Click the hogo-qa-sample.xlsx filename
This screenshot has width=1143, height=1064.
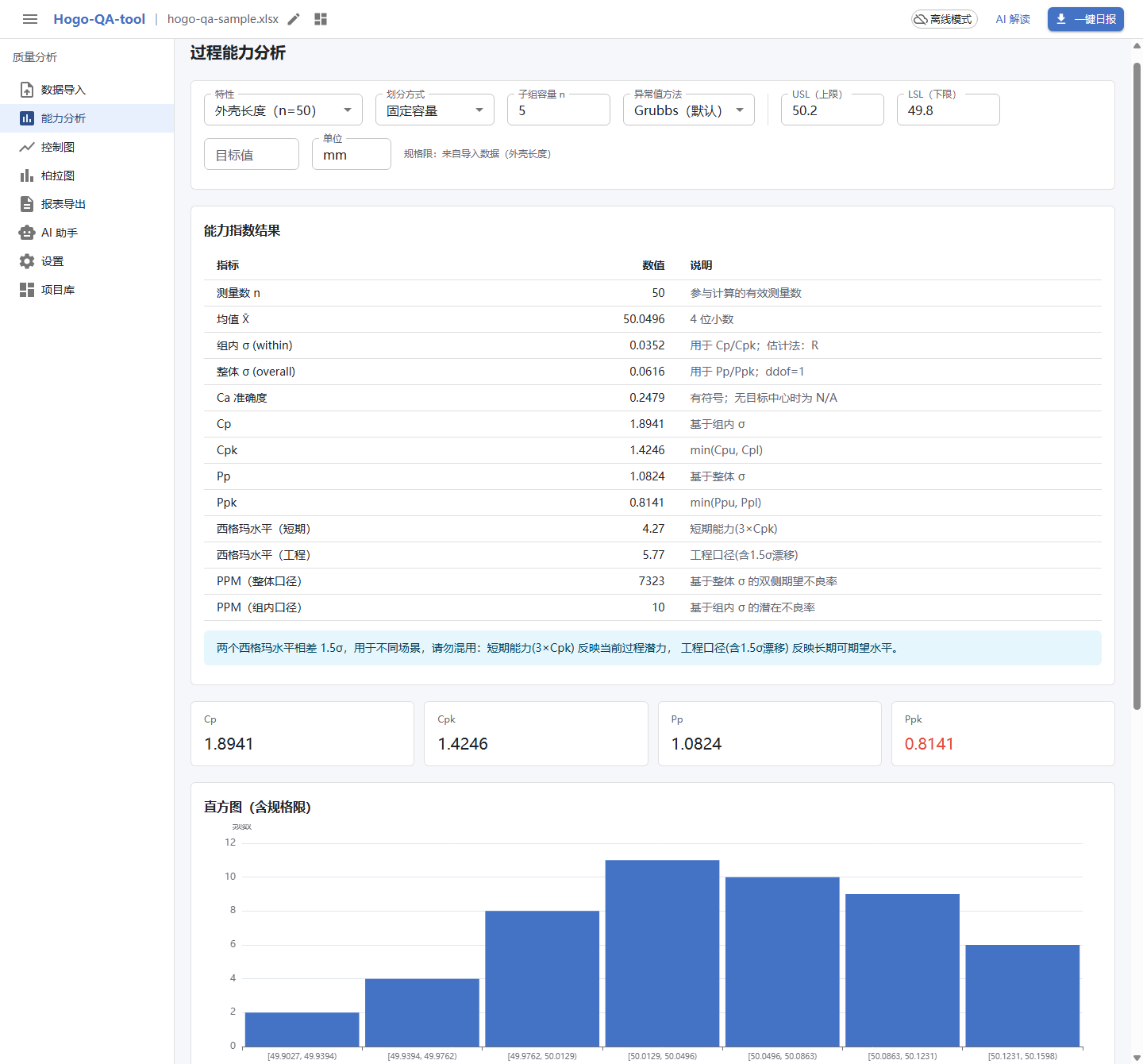[223, 19]
